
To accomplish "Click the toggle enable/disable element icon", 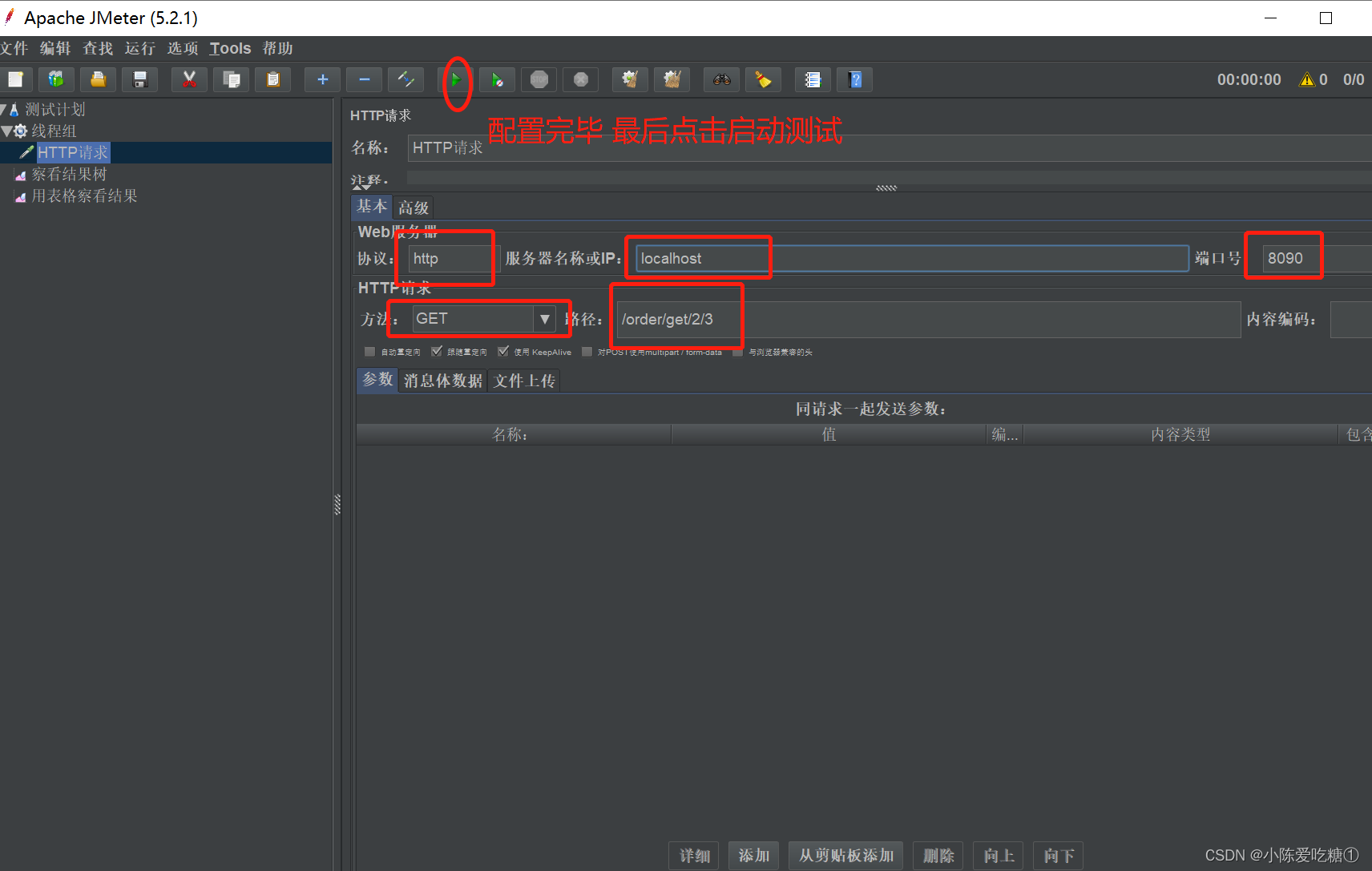I will click(406, 79).
